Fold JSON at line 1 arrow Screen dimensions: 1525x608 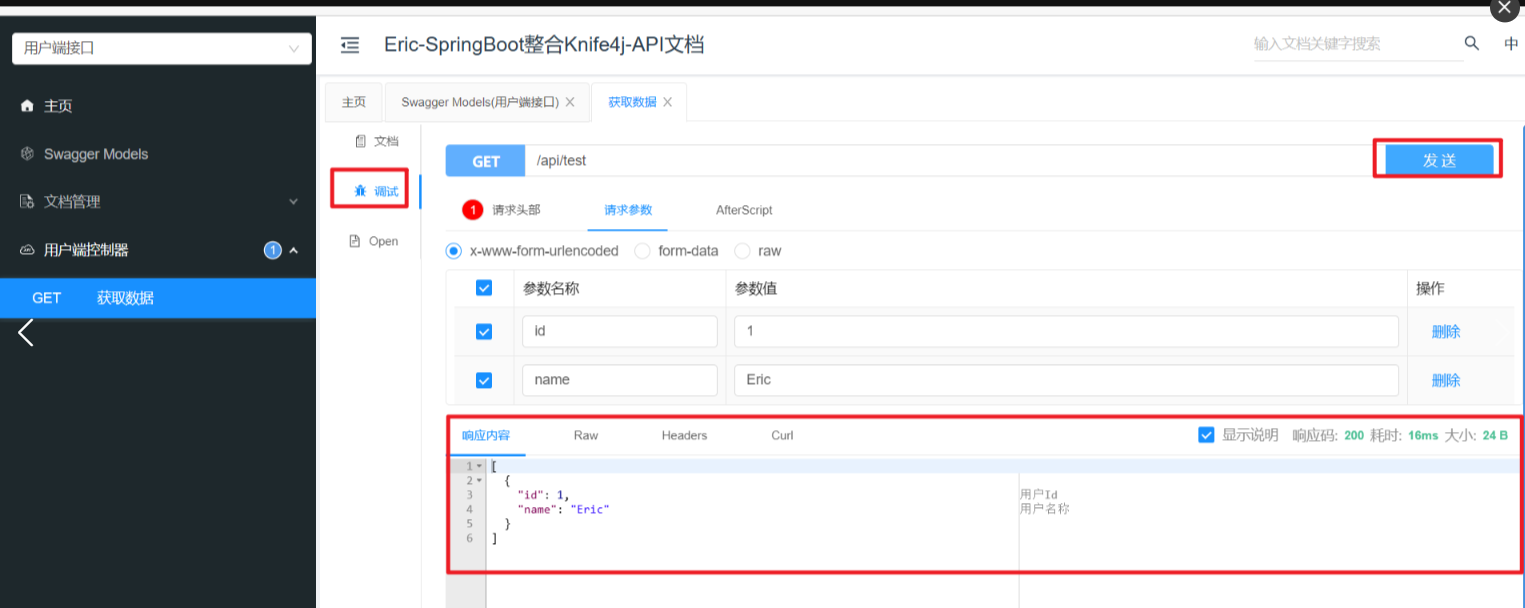tap(480, 466)
